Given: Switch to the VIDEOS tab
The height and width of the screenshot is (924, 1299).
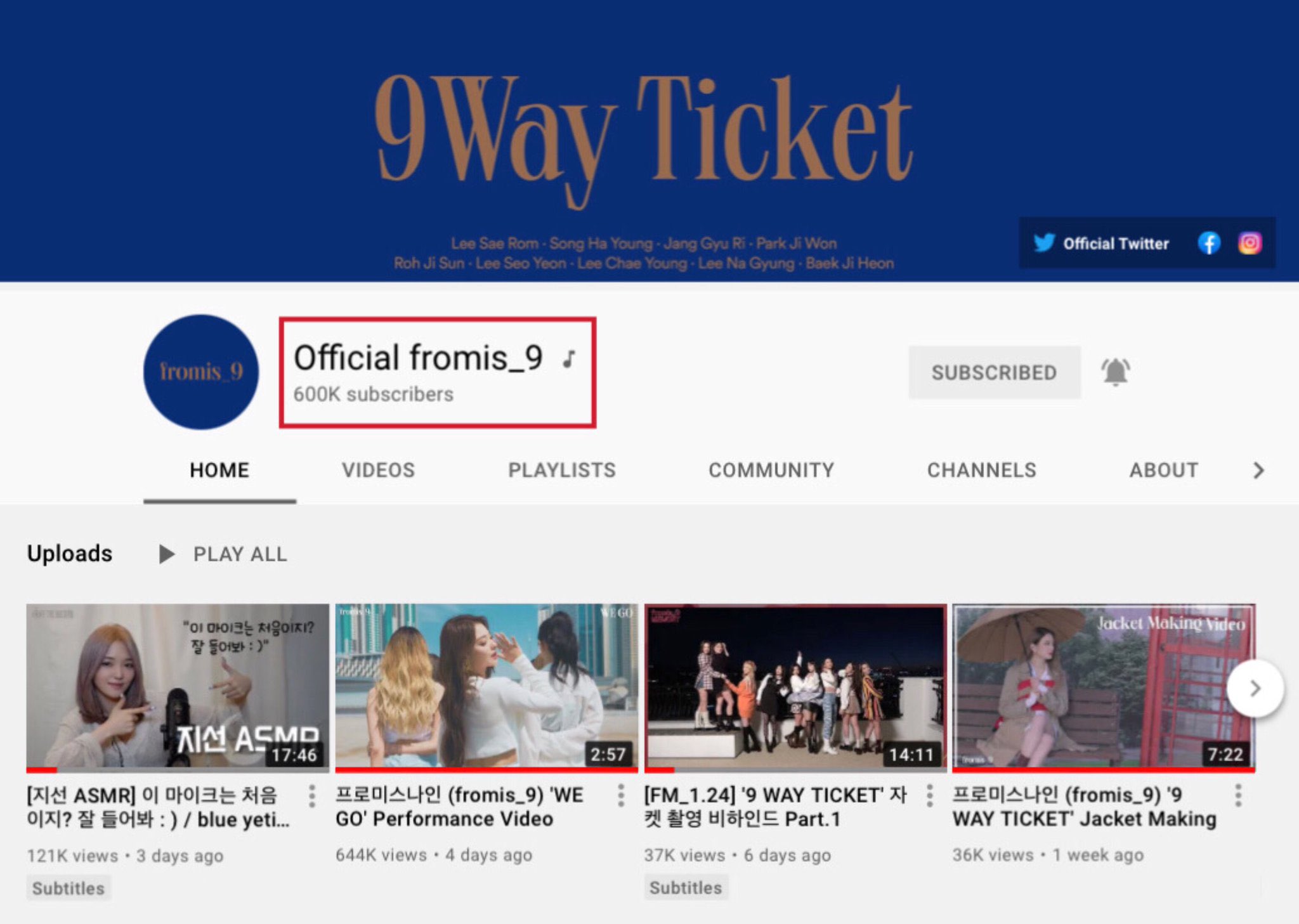Looking at the screenshot, I should tap(378, 470).
